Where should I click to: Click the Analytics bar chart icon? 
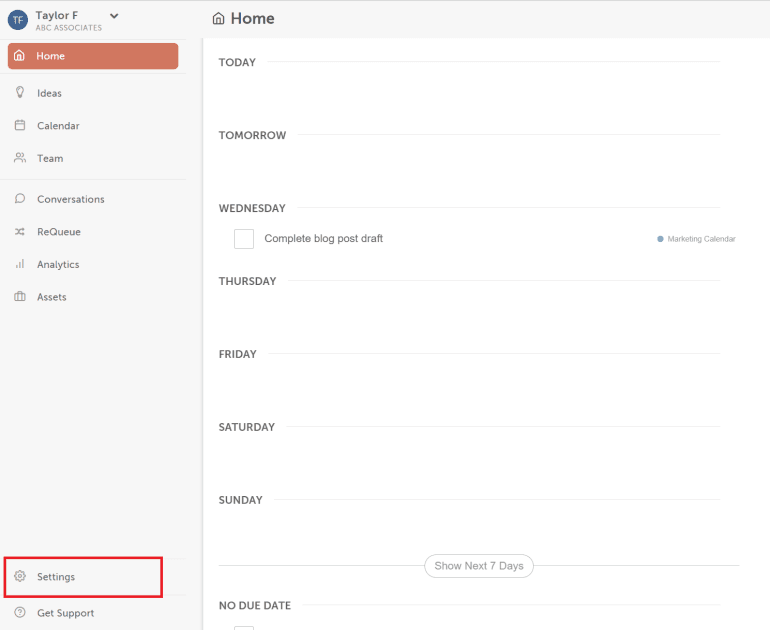click(20, 264)
